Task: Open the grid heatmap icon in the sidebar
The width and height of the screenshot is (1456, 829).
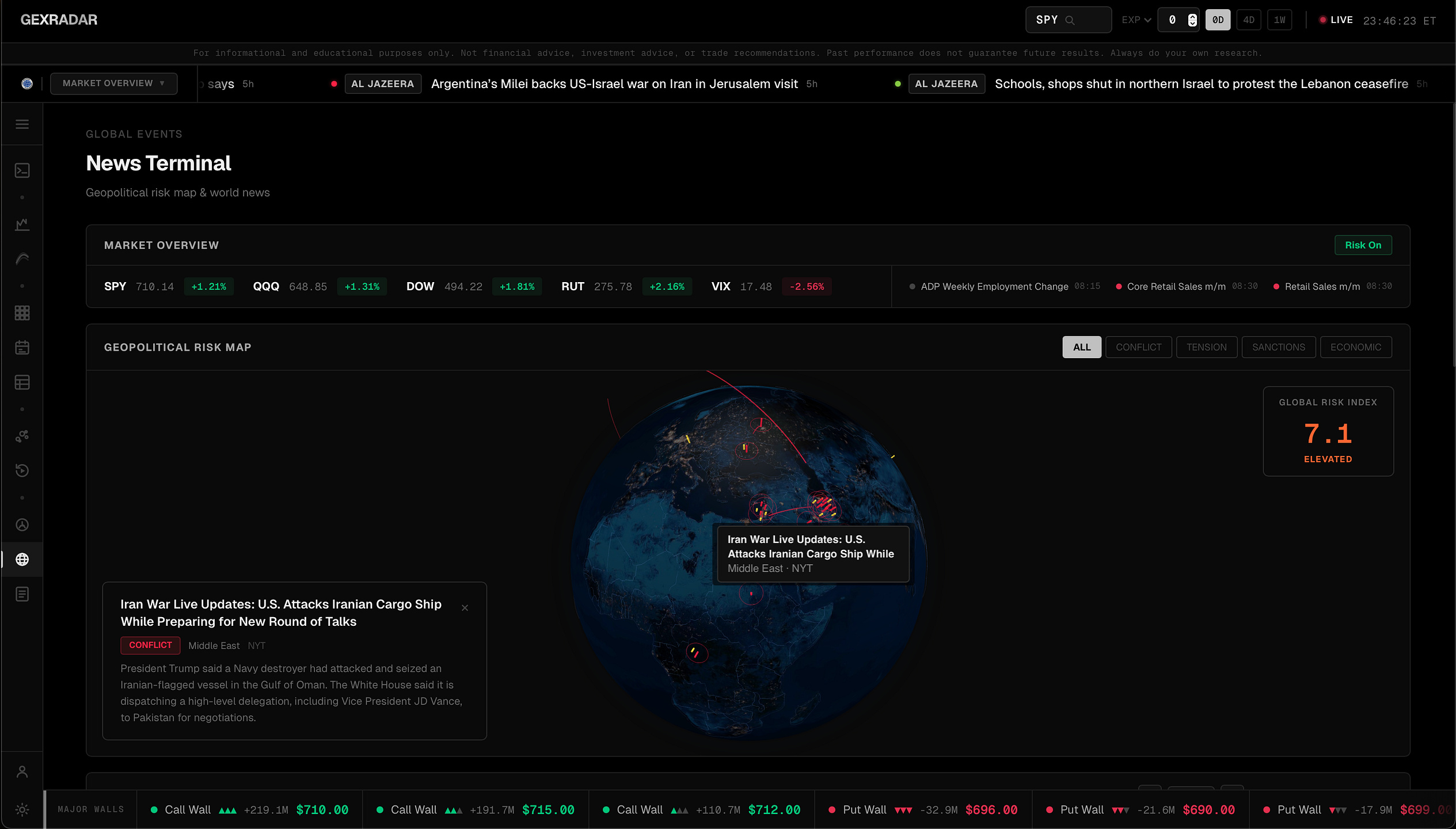Action: tap(22, 313)
